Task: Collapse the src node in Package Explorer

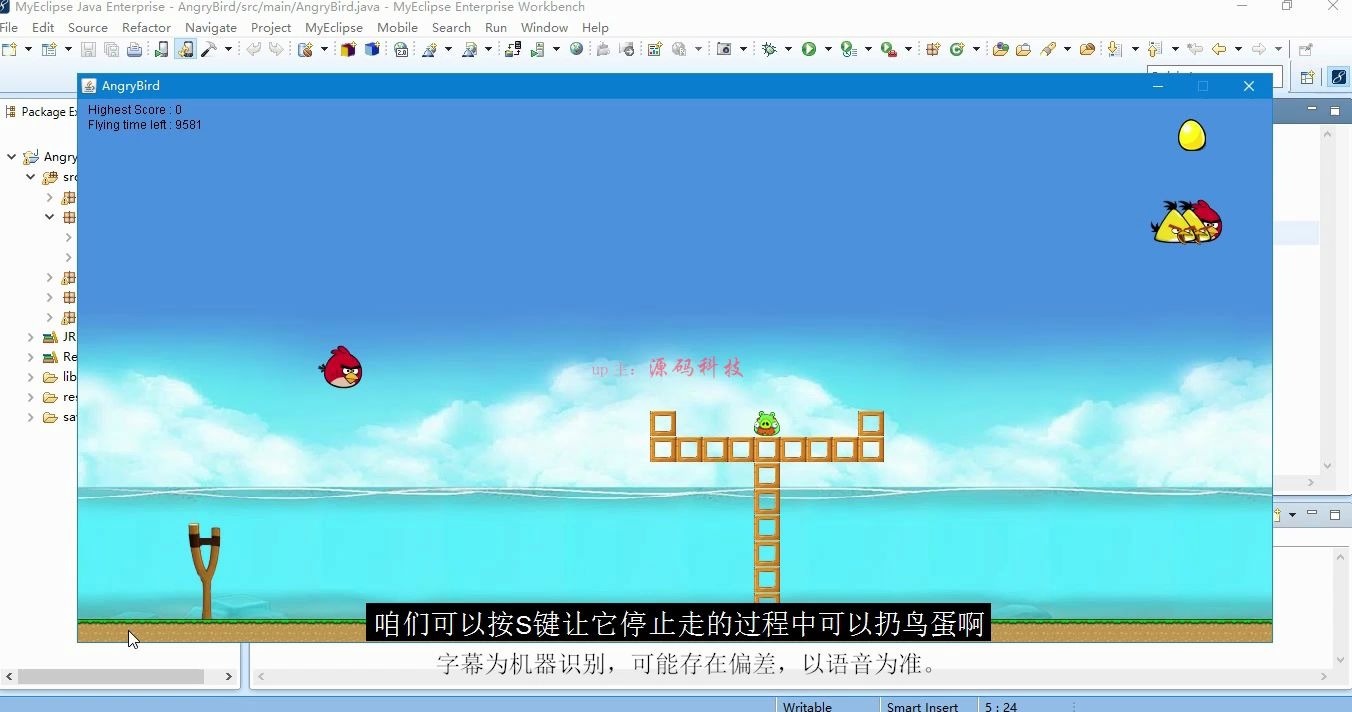Action: coord(30,177)
